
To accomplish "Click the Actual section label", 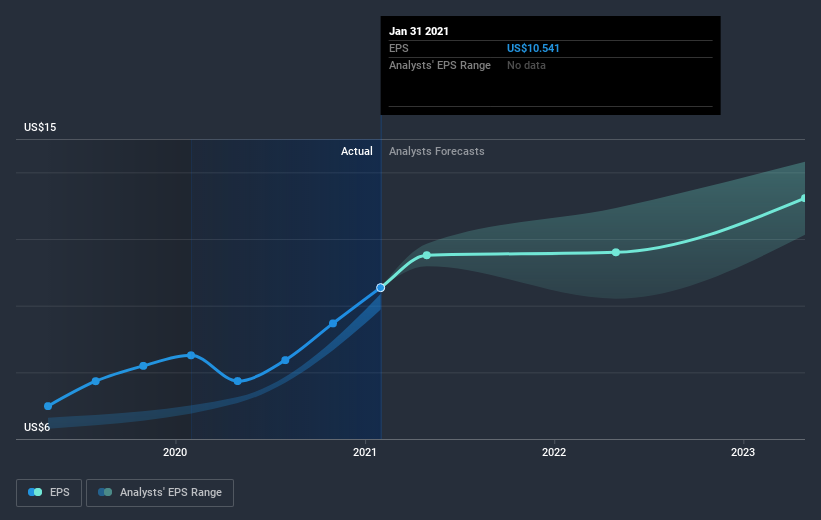I will (357, 151).
